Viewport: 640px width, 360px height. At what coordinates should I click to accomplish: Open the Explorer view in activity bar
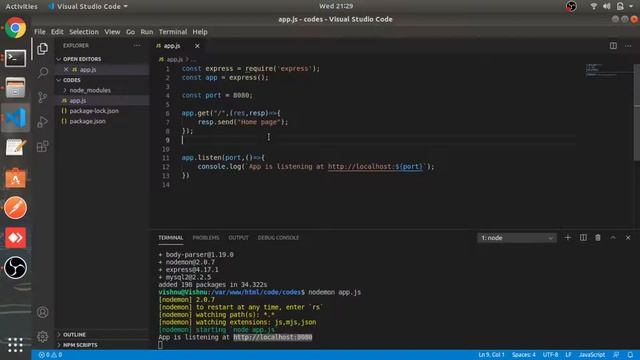42,49
